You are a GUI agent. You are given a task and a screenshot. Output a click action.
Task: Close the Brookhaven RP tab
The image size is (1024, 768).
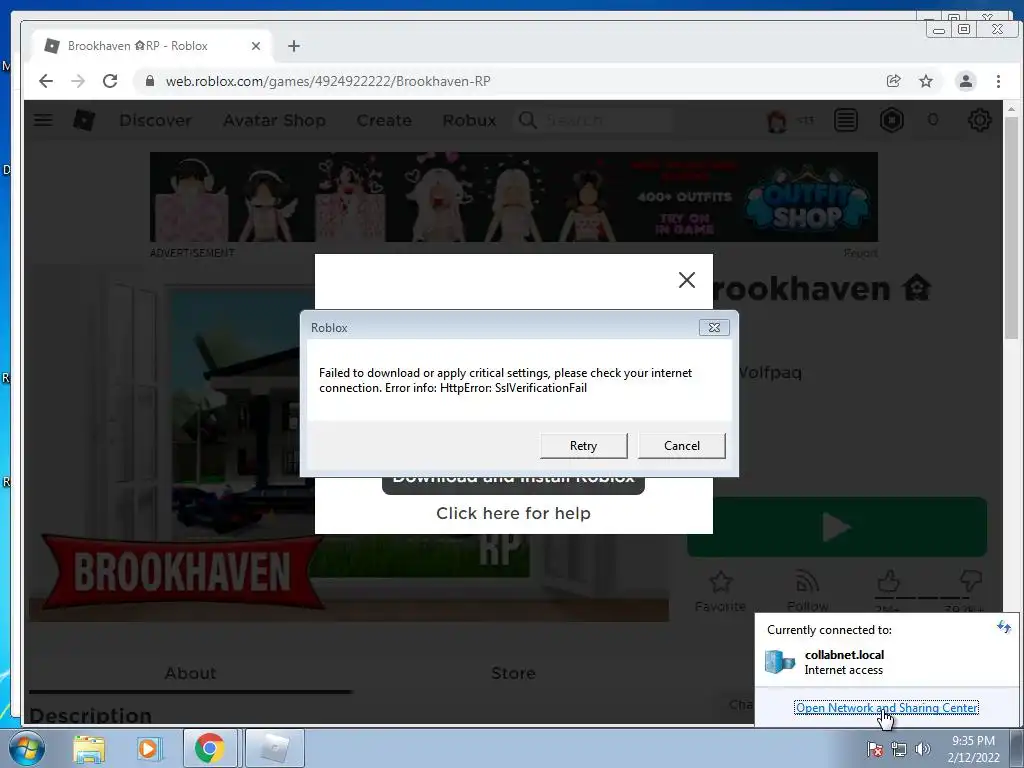coord(256,46)
